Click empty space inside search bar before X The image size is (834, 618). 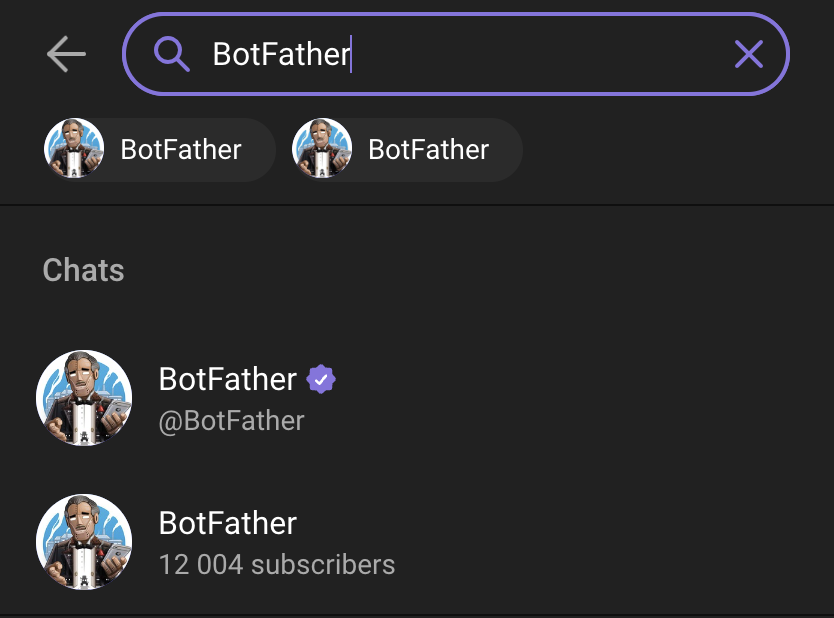pos(550,54)
